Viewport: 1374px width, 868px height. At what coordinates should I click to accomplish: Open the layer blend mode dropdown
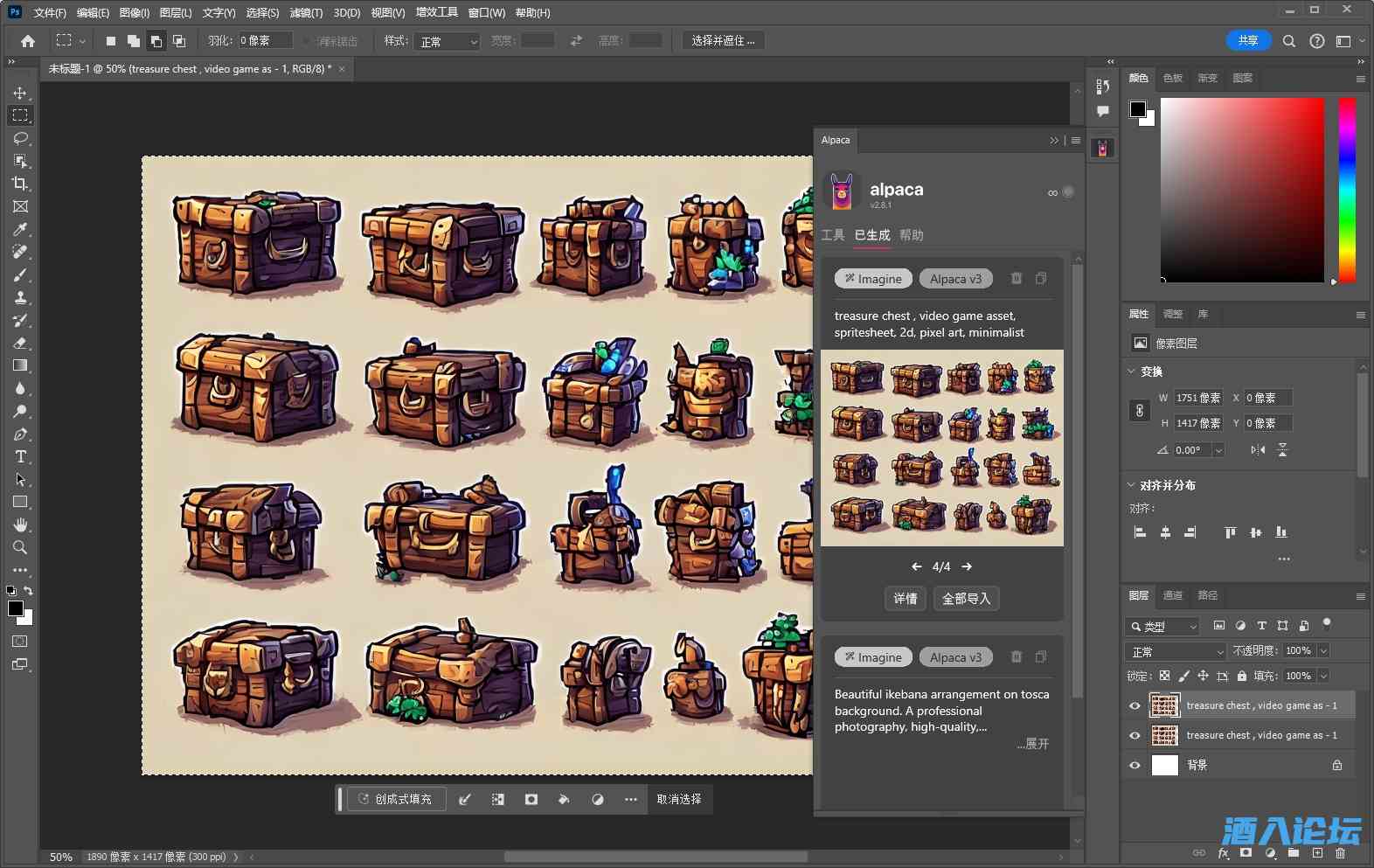pyautogui.click(x=1176, y=651)
